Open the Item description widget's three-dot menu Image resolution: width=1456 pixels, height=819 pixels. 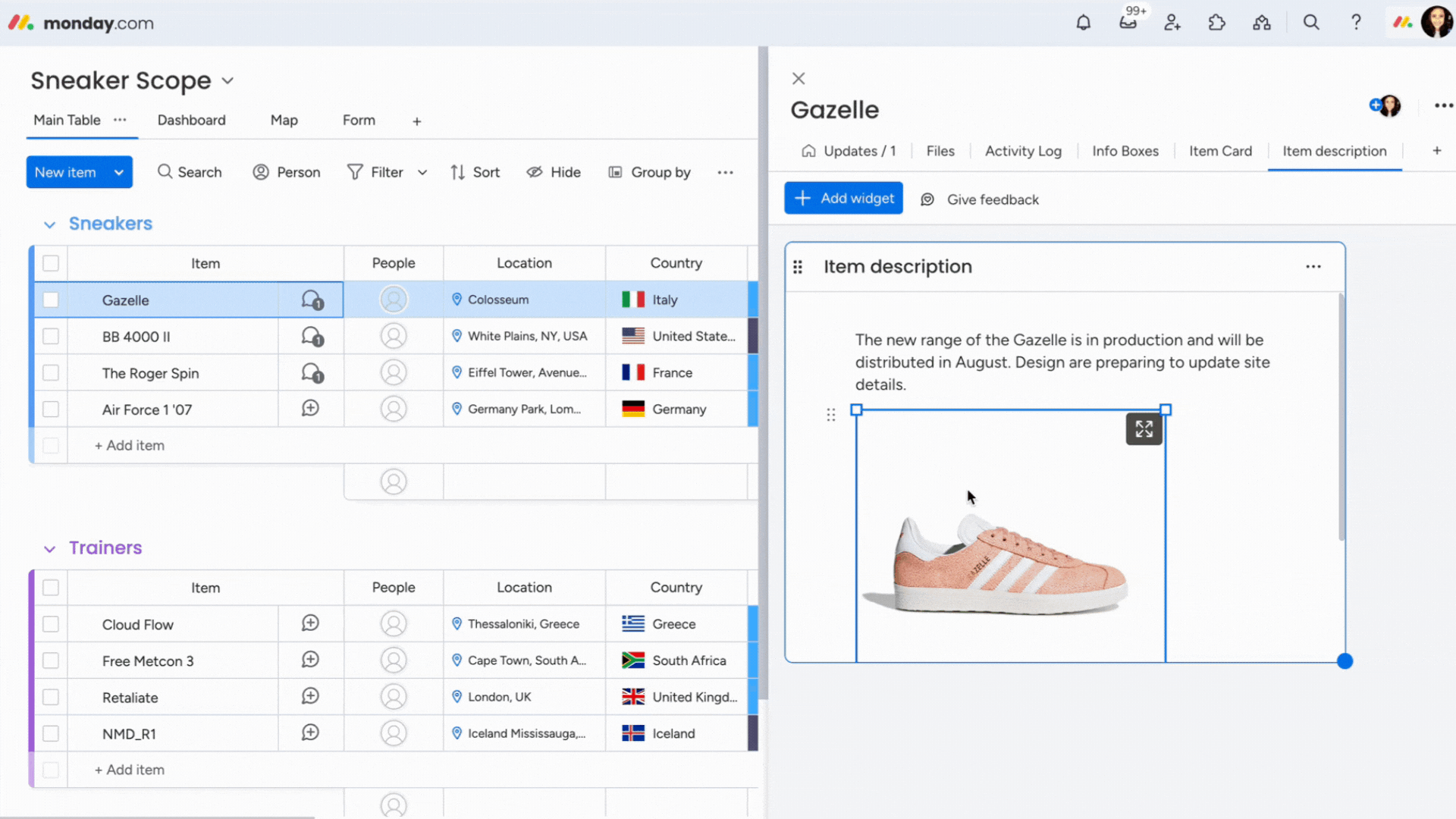coord(1313,266)
